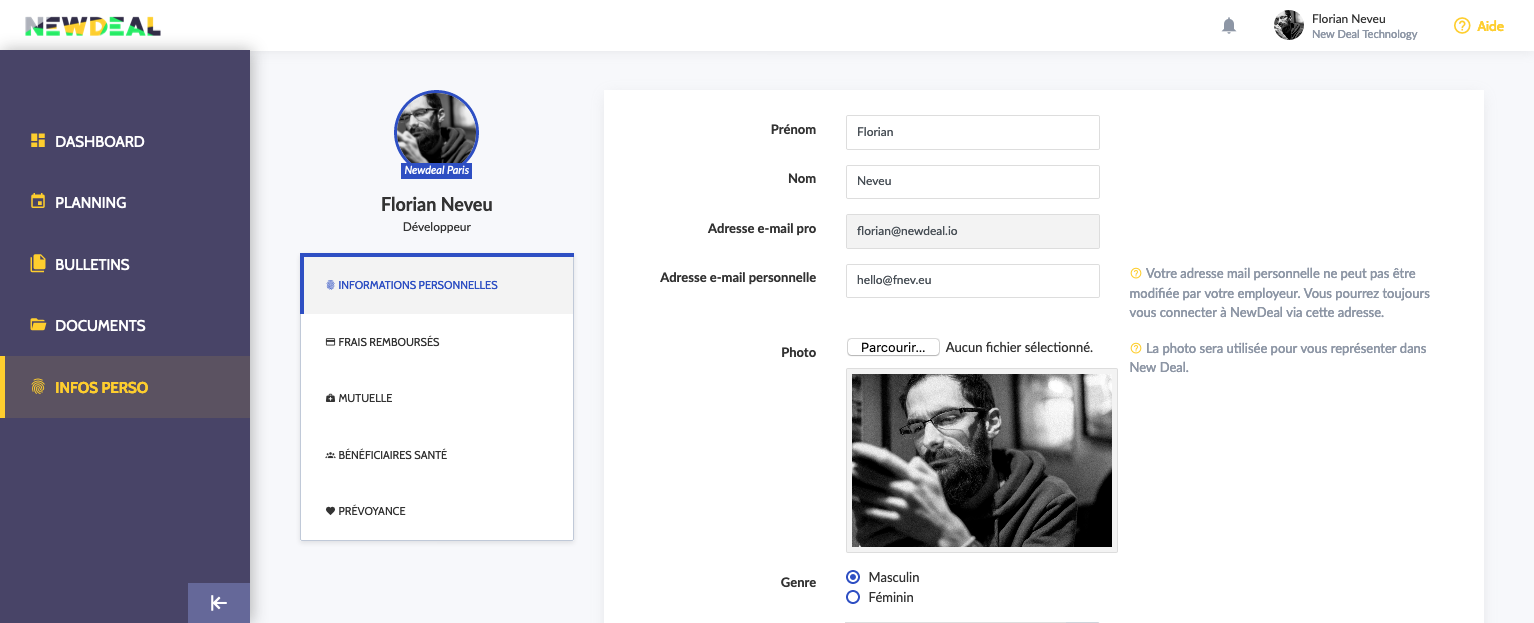Select the Masculin radio button
1534x623 pixels.
pos(853,577)
